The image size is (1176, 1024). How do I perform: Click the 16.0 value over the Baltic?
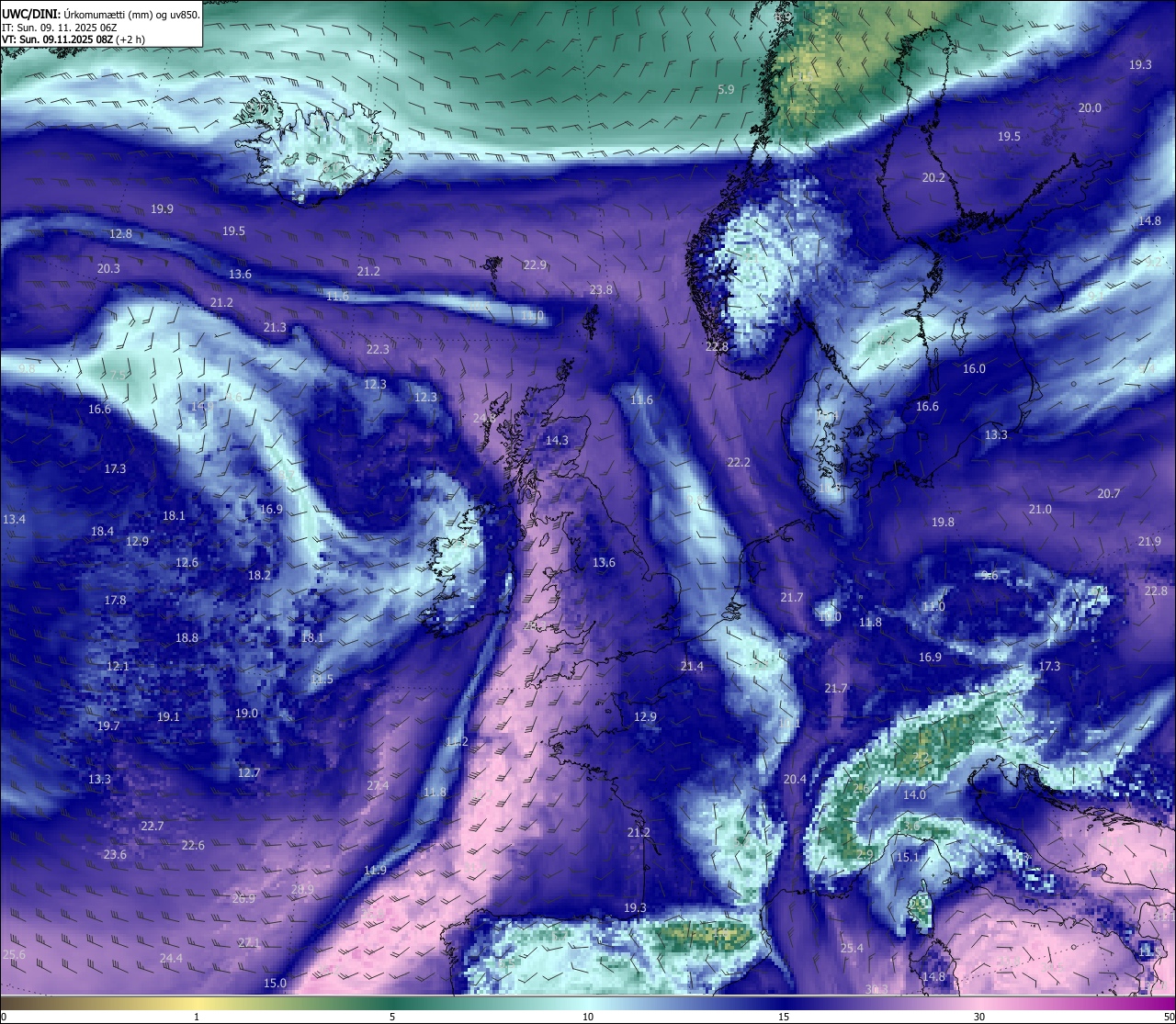974,368
